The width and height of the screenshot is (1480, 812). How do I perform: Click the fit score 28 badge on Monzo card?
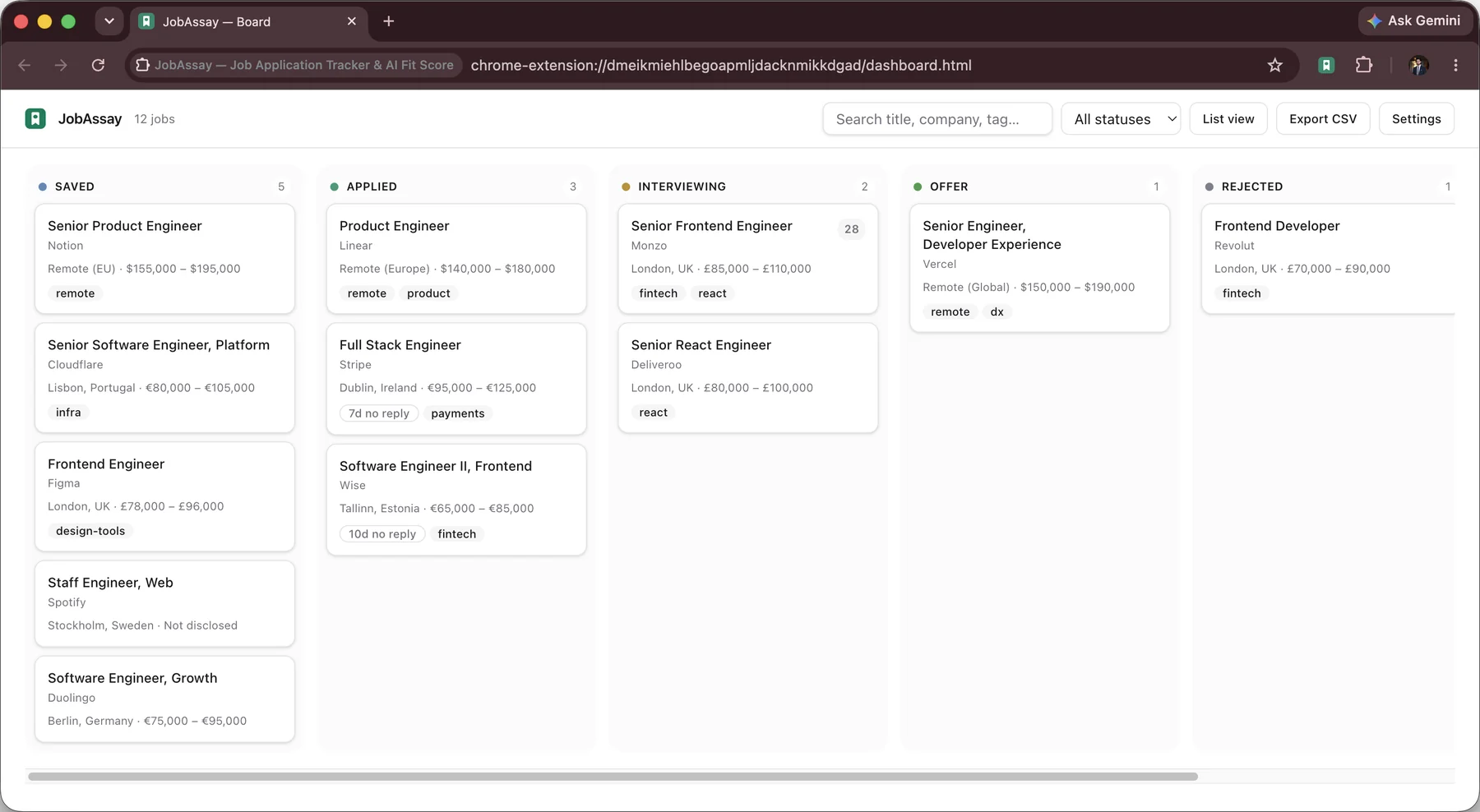coord(852,229)
